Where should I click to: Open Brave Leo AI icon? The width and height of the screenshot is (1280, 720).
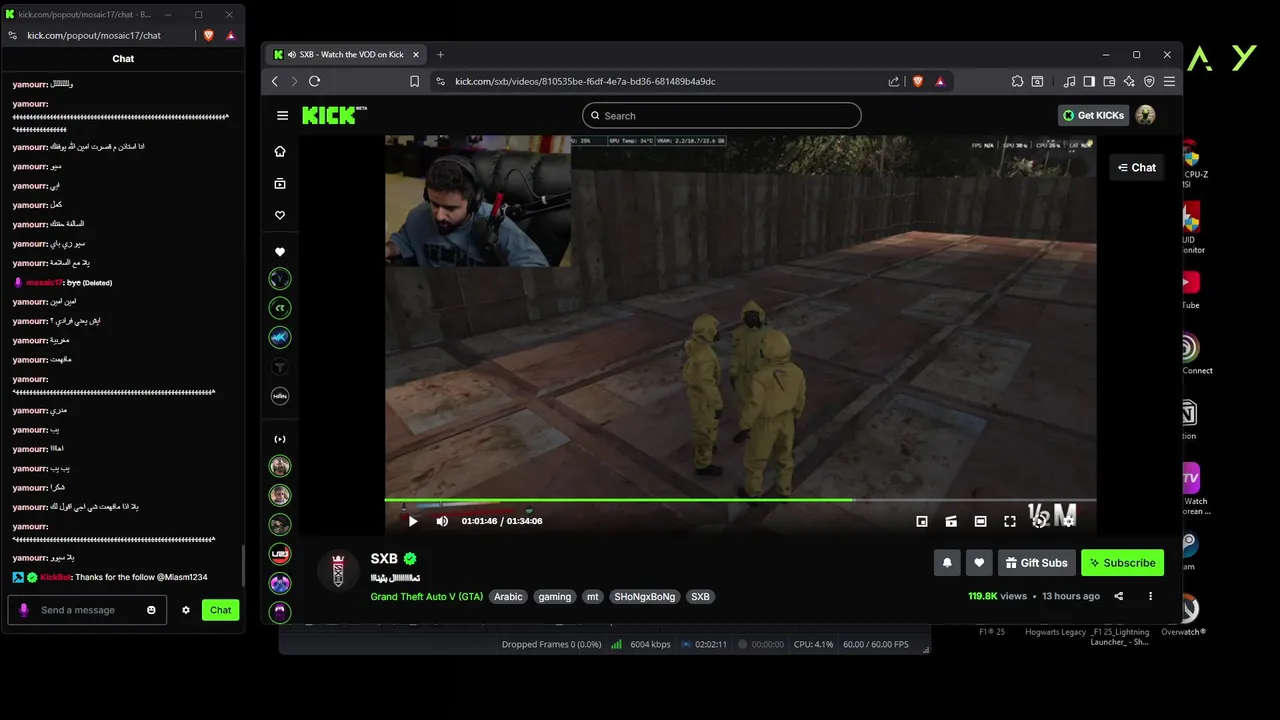tap(1129, 82)
